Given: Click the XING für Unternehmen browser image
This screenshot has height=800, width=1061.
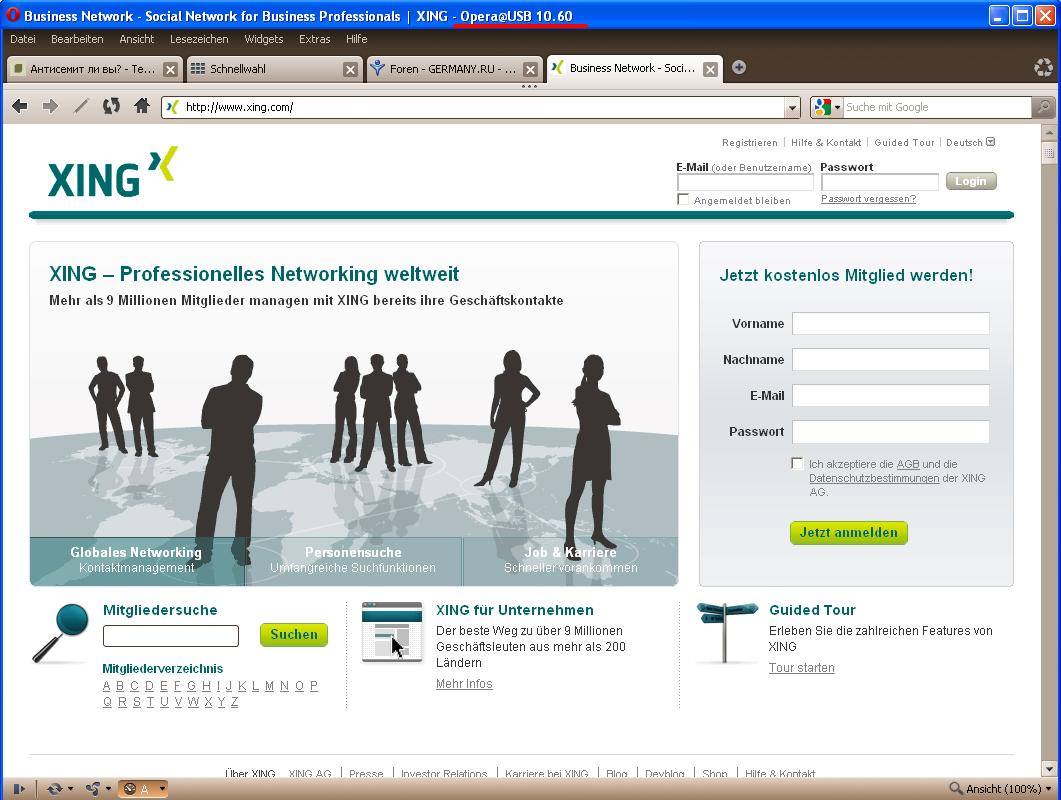Looking at the screenshot, I should pos(392,631).
